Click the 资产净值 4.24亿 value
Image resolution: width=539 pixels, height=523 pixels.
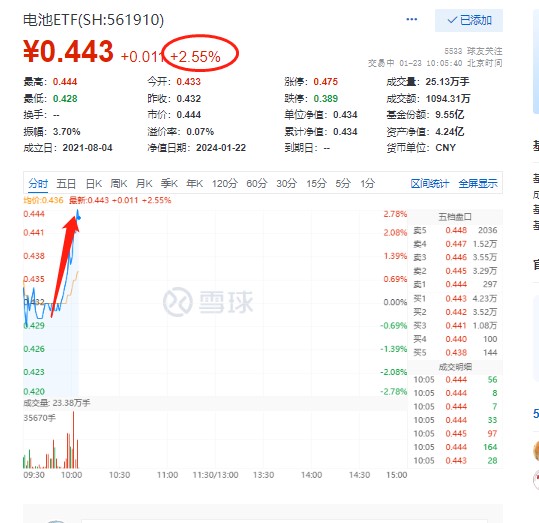coord(450,131)
